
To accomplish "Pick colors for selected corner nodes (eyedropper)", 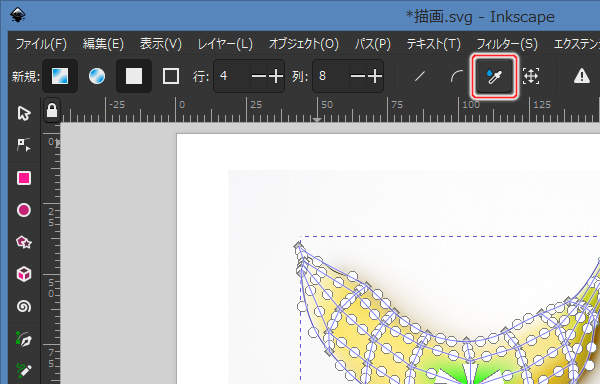I will pos(494,76).
